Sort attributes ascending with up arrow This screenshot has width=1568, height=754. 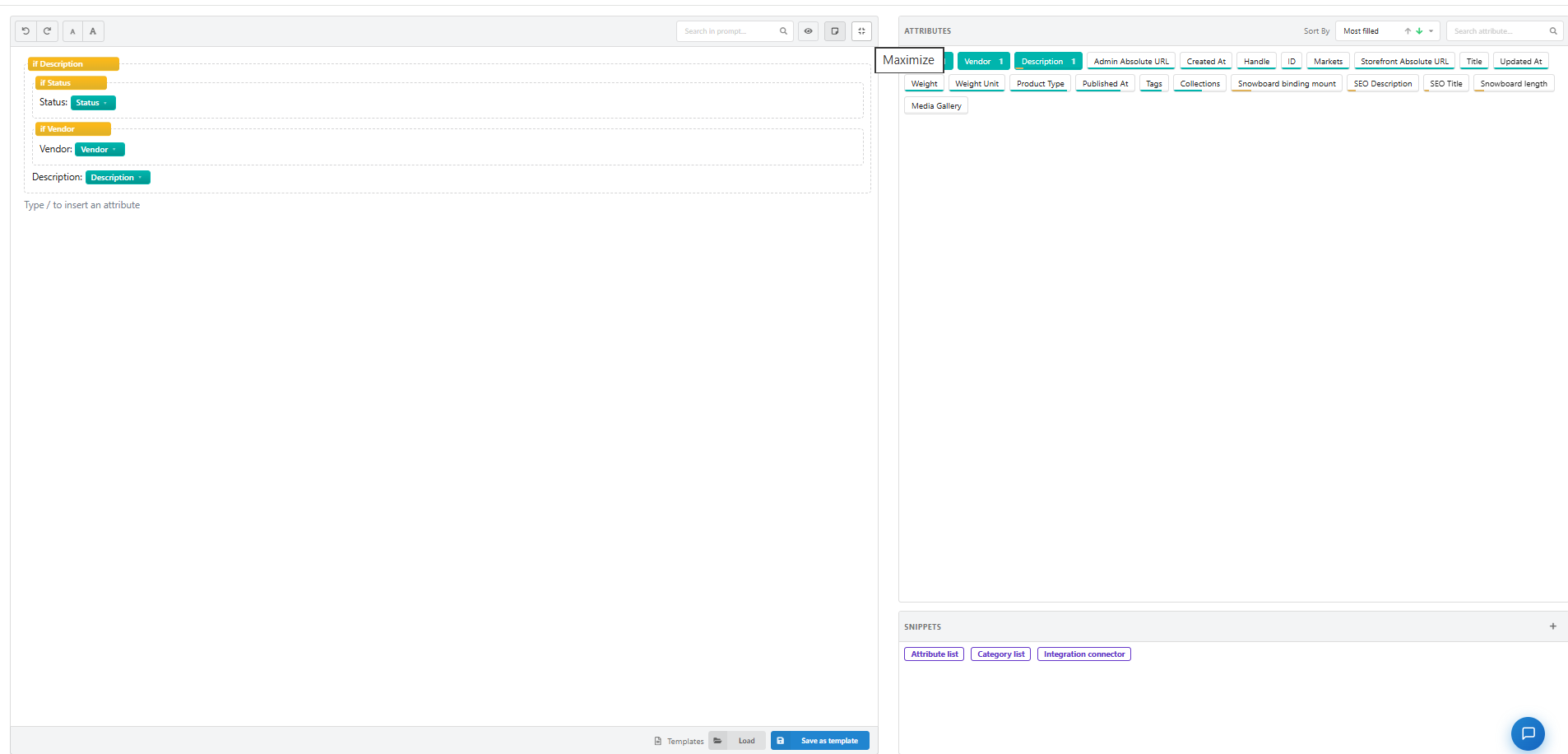[x=1408, y=31]
